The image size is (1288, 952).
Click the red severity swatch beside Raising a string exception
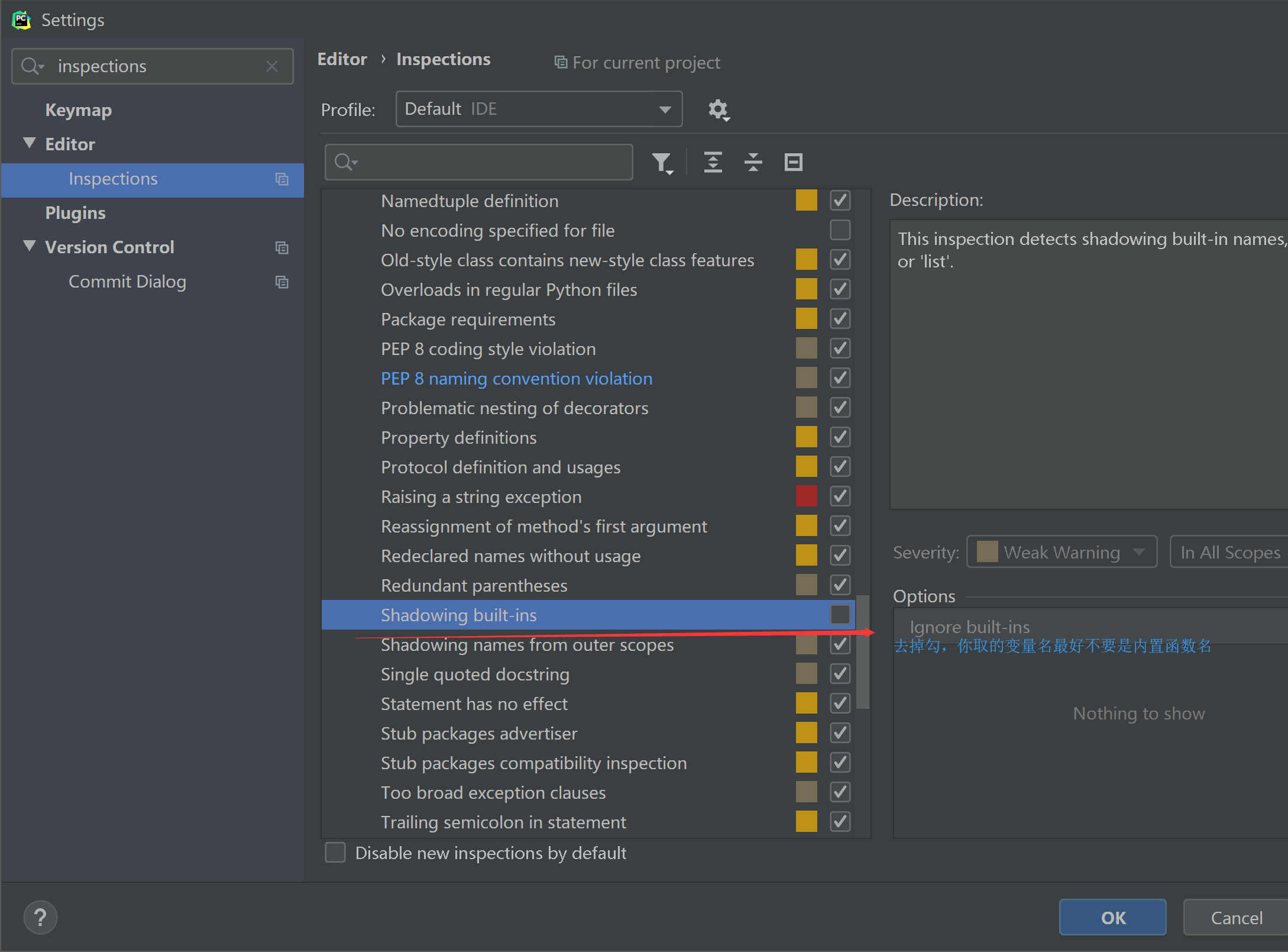click(806, 496)
